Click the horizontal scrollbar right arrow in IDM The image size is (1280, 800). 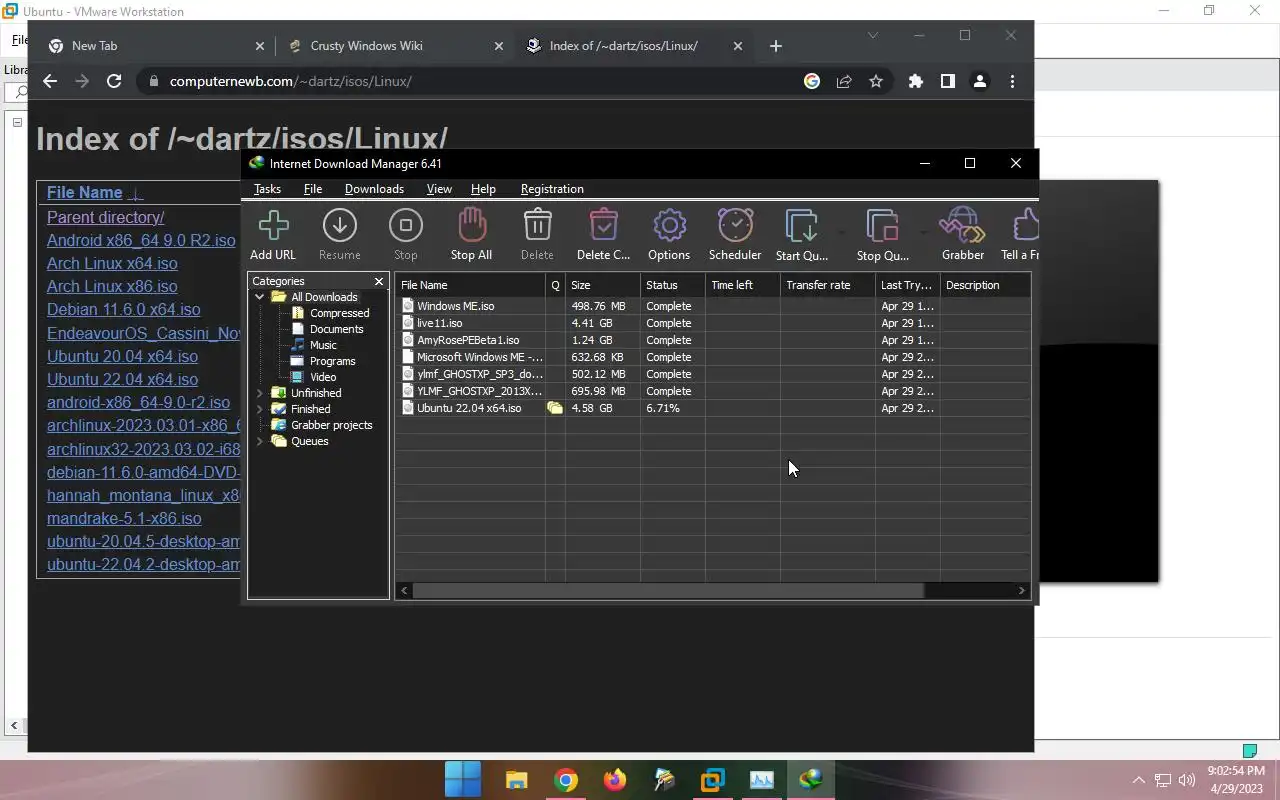[x=1022, y=591]
